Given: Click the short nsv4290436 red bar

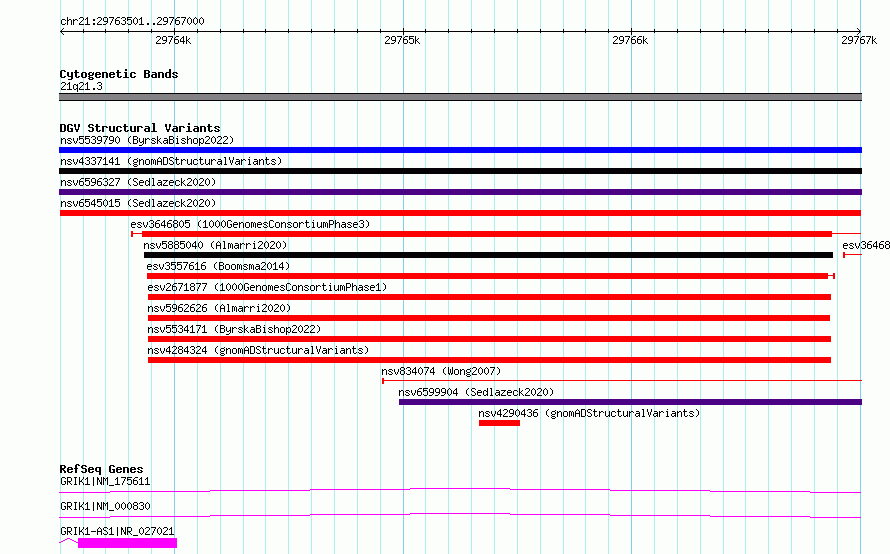Looking at the screenshot, I should click(x=499, y=423).
